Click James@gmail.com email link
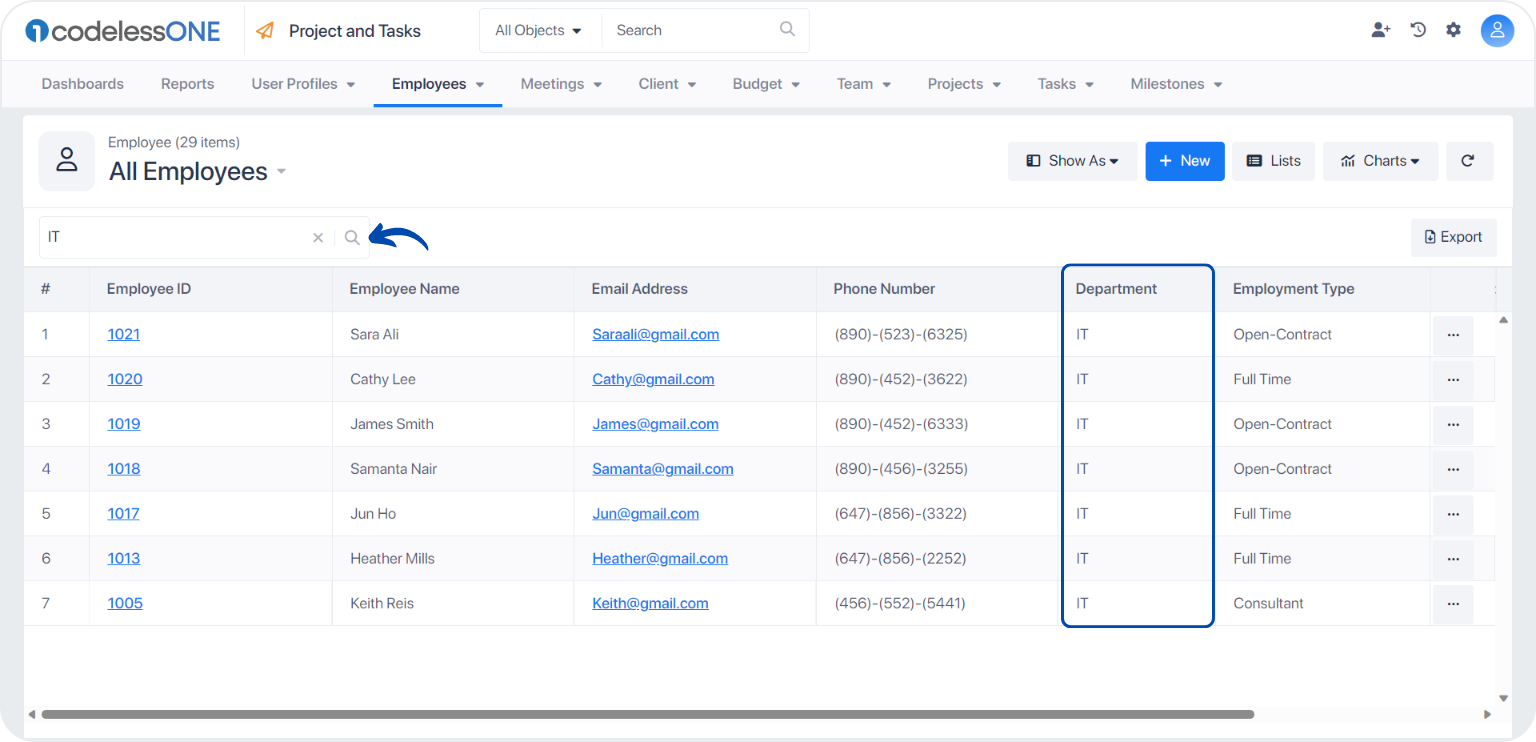1536x742 pixels. click(x=655, y=424)
